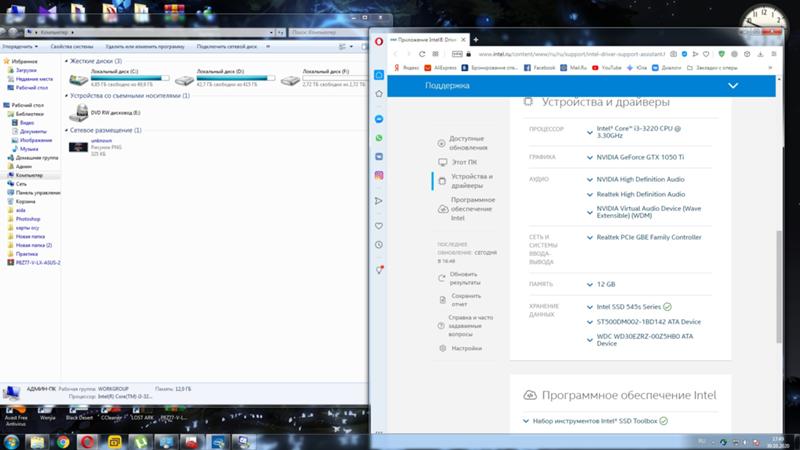Click the snapshot camera icon in address bar

click(673, 54)
